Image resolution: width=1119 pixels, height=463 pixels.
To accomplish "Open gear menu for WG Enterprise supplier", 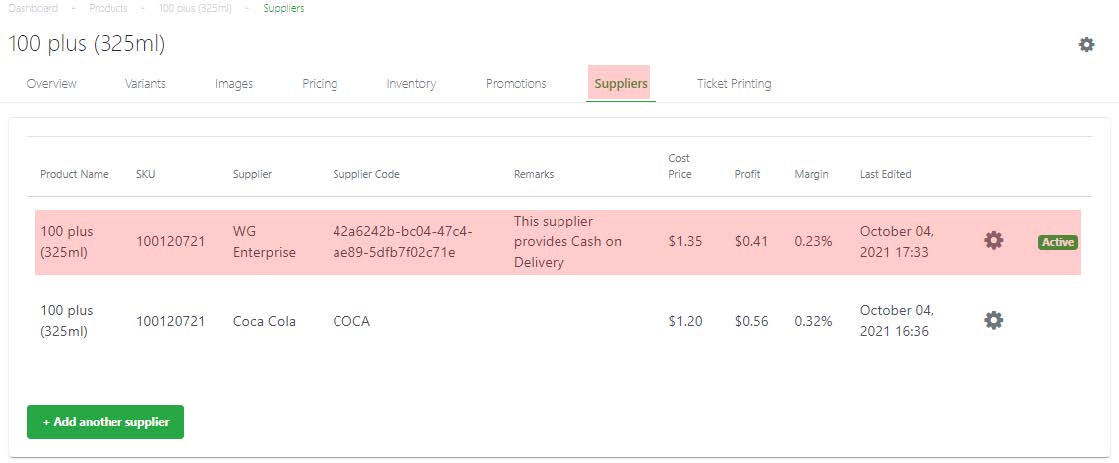I will 993,240.
